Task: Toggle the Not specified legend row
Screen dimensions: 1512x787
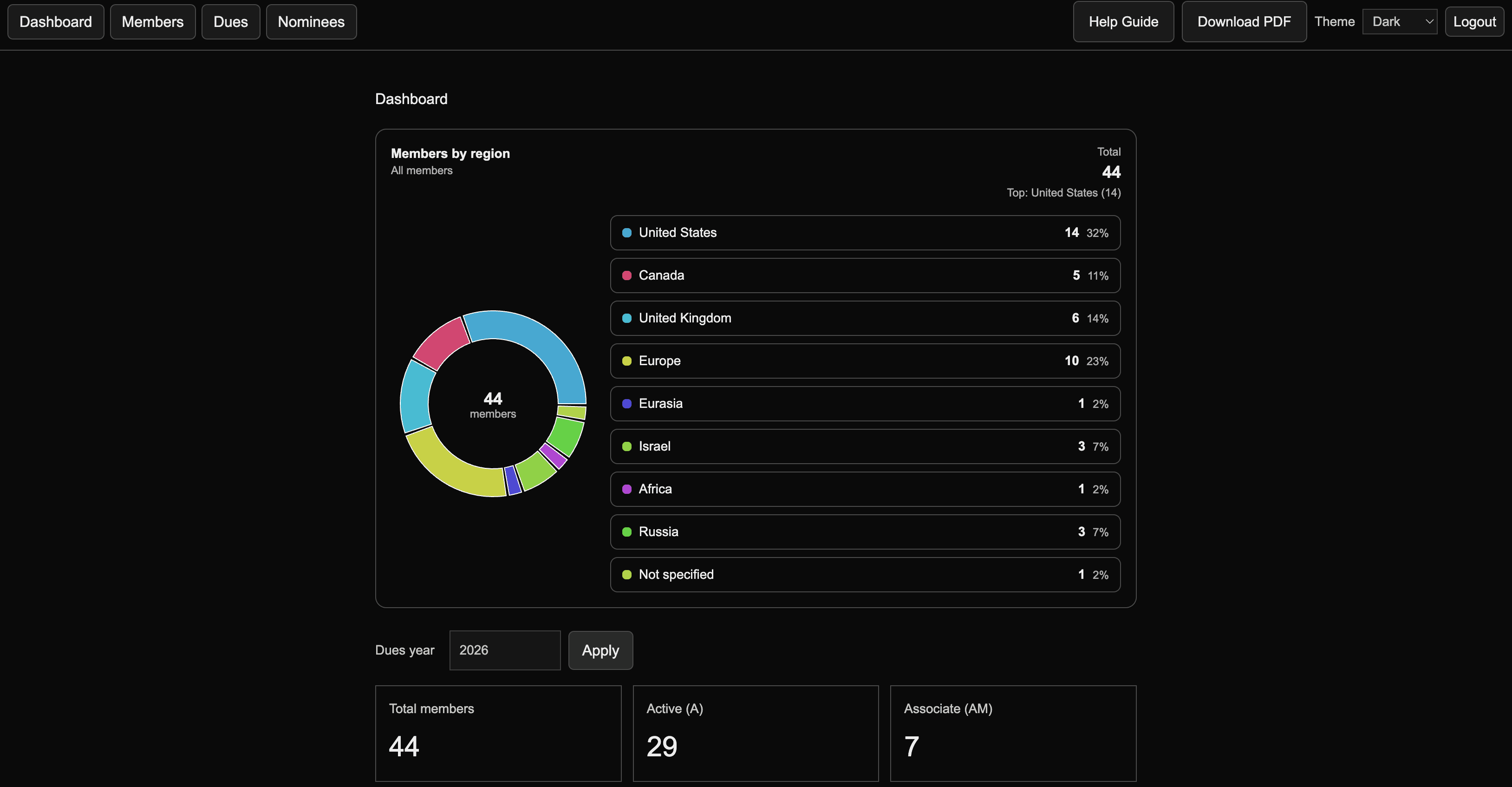Action: pyautogui.click(x=865, y=574)
